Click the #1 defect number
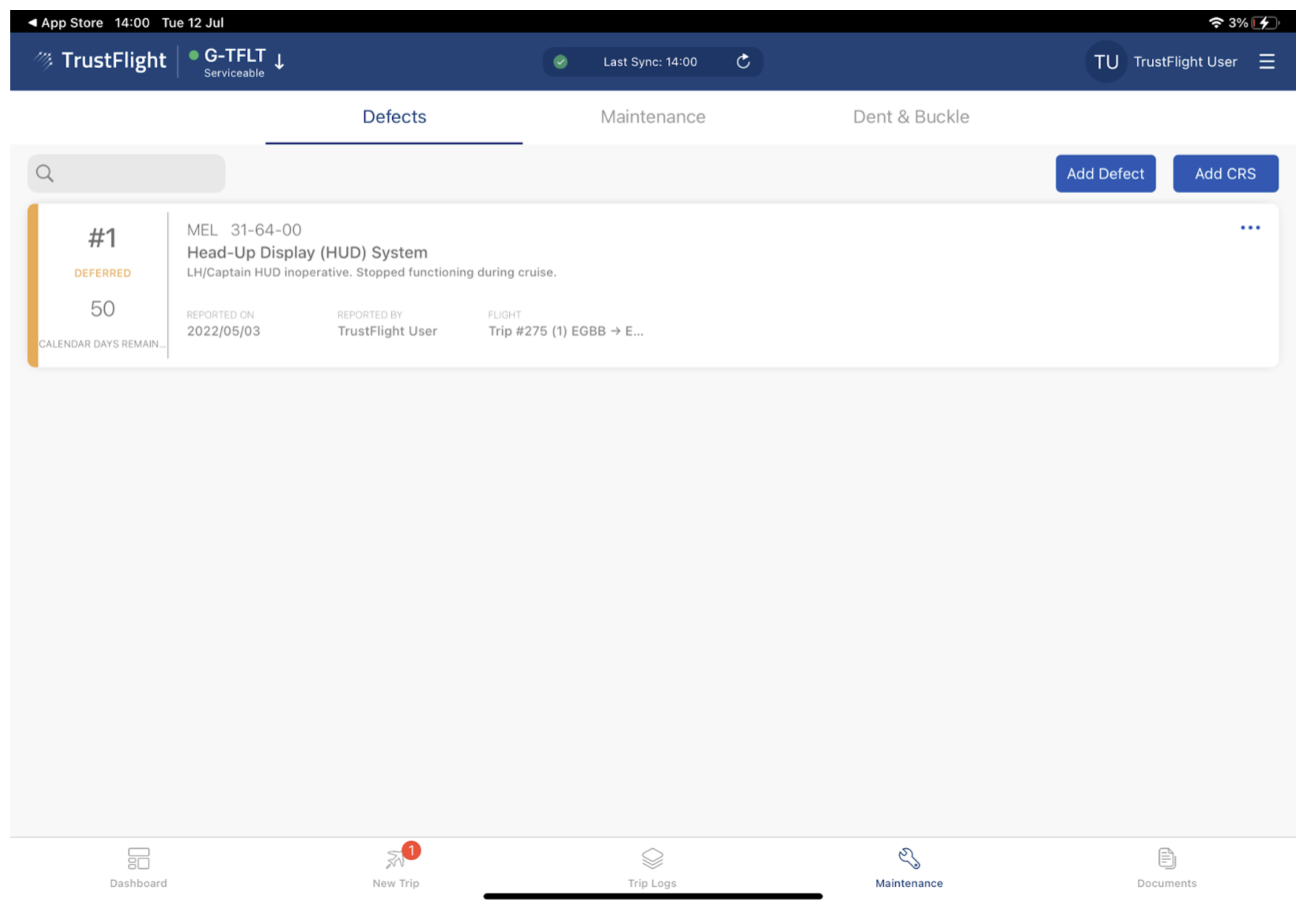 pyautogui.click(x=102, y=238)
